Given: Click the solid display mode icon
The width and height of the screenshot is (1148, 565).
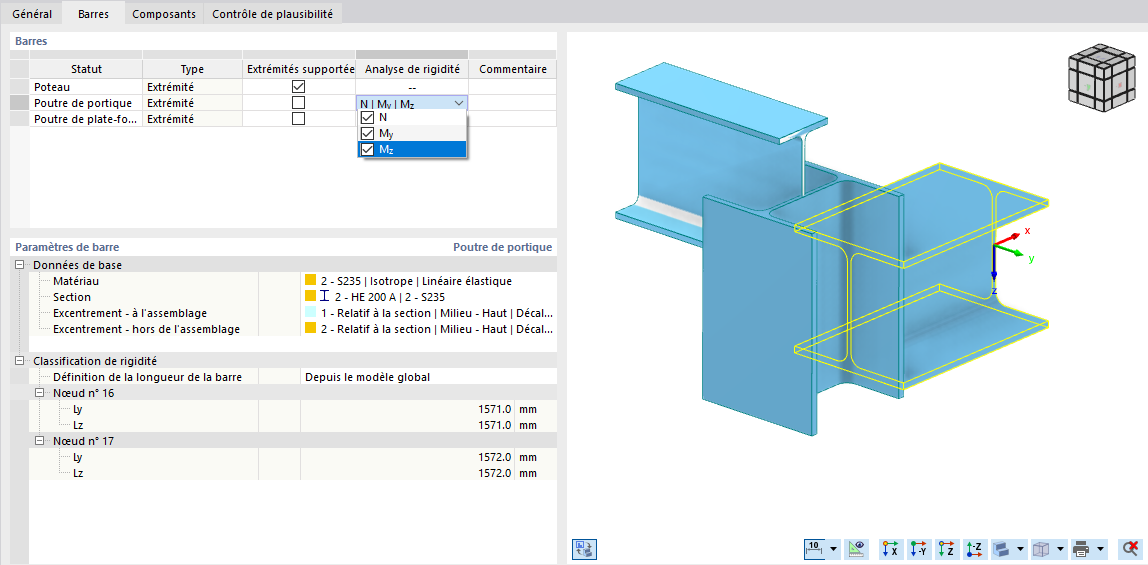Looking at the screenshot, I should (x=1001, y=548).
